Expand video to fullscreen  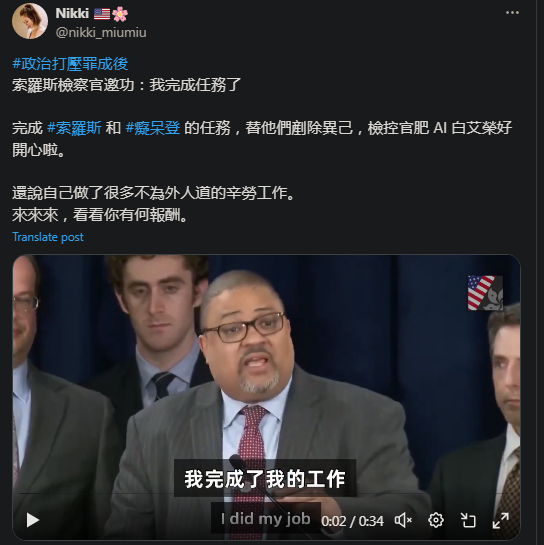coord(501,520)
